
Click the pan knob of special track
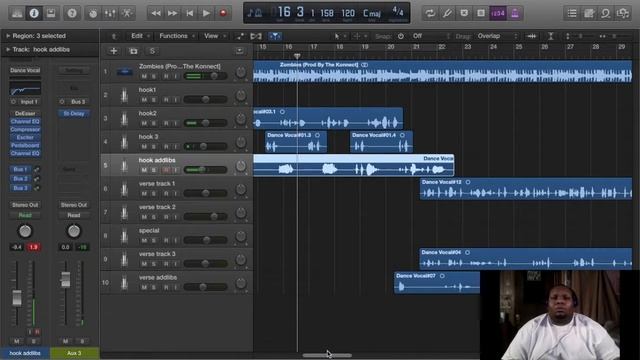(241, 236)
